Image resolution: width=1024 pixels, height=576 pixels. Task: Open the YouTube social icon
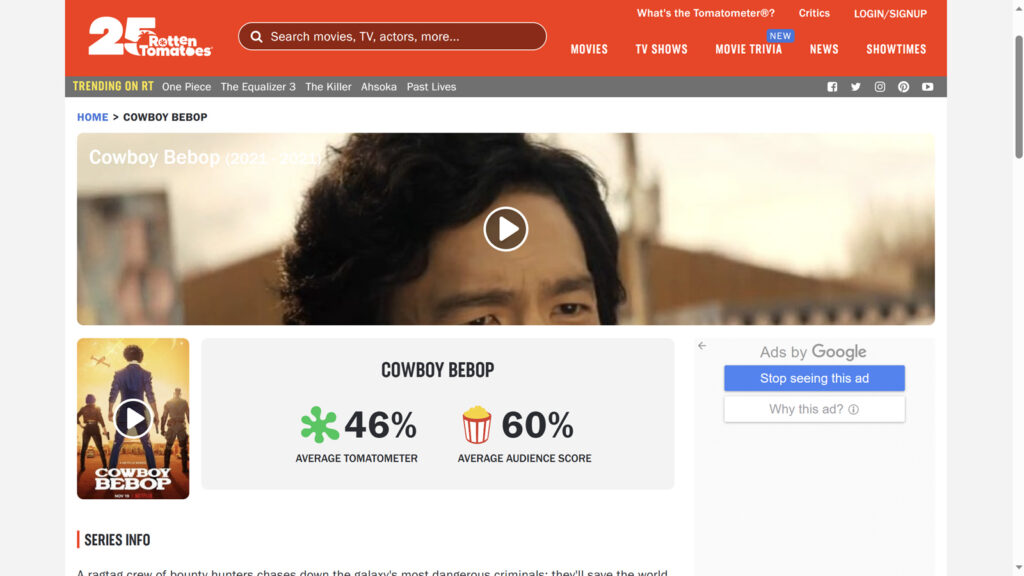[928, 87]
